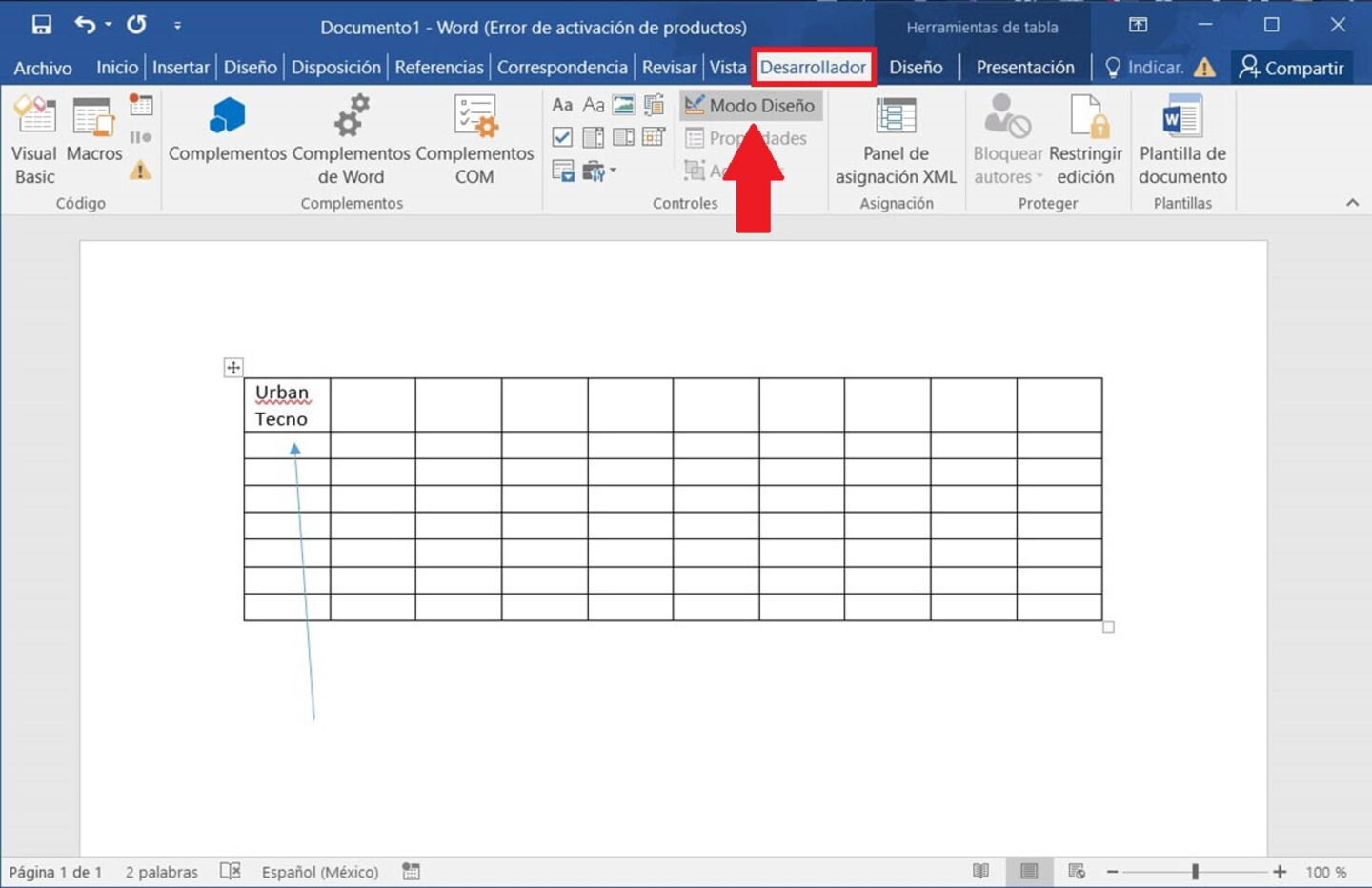Screen dimensions: 1372x888
Task: Toggle Modo Diseño off
Action: pyautogui.click(x=751, y=106)
